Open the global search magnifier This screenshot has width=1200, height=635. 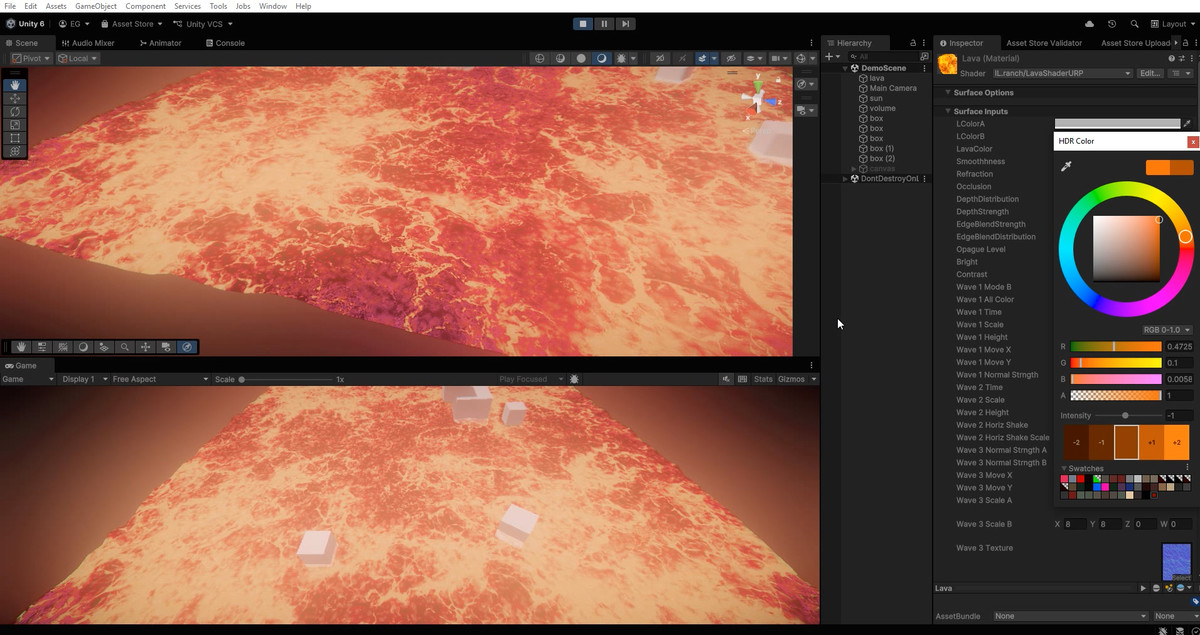1134,24
